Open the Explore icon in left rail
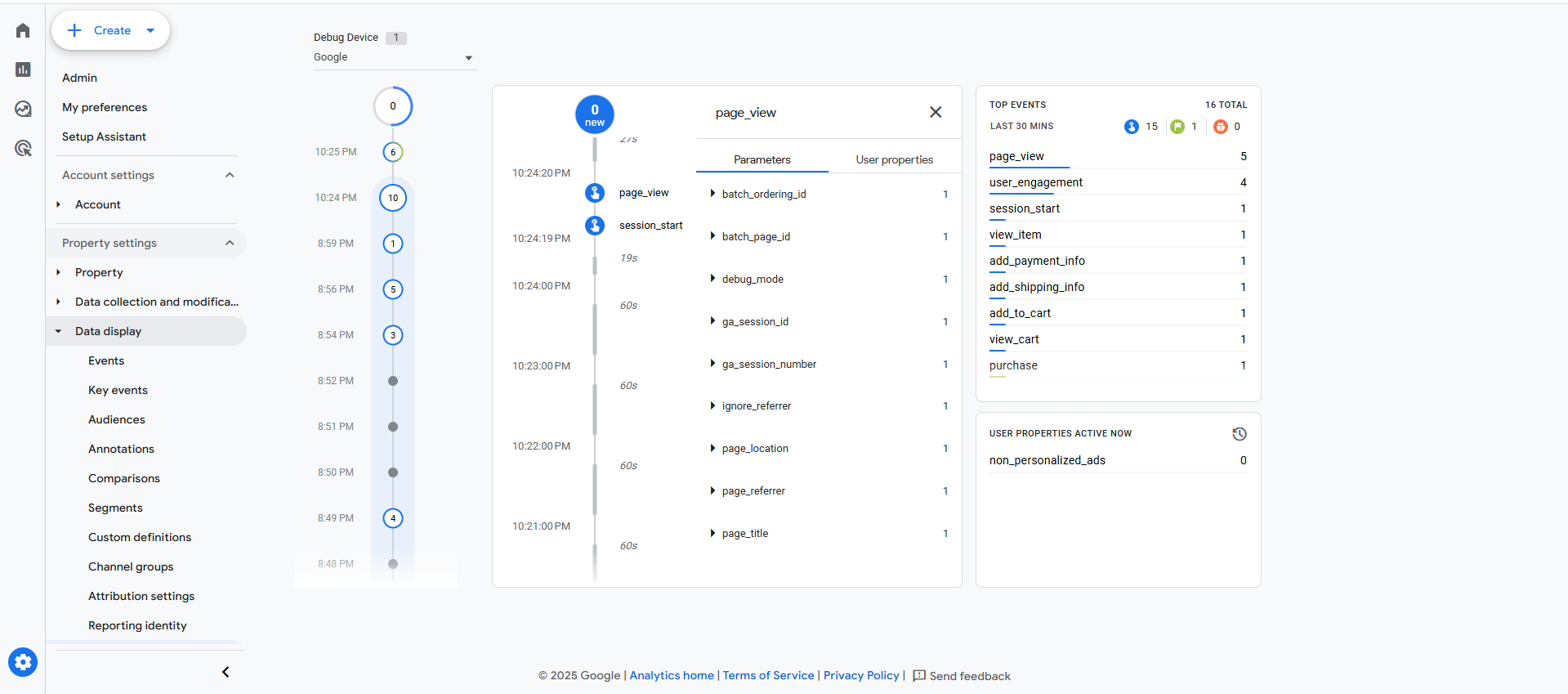Image resolution: width=1568 pixels, height=694 pixels. (23, 110)
